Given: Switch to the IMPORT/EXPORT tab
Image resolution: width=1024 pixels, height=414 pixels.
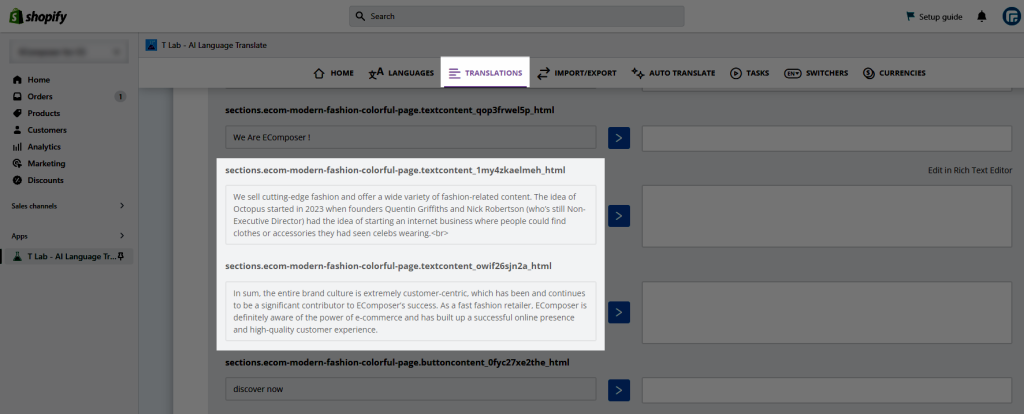Looking at the screenshot, I should pos(577,73).
